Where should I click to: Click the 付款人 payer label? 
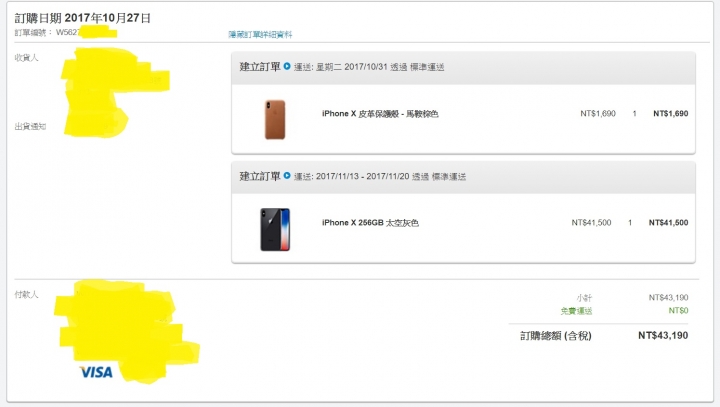pyautogui.click(x=26, y=294)
